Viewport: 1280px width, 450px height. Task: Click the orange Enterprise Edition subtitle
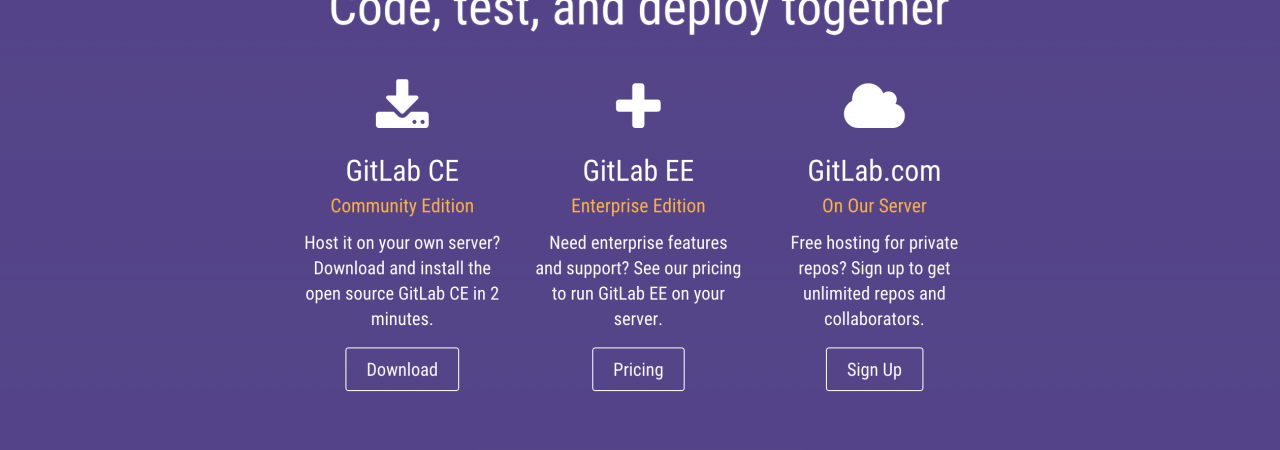click(638, 206)
